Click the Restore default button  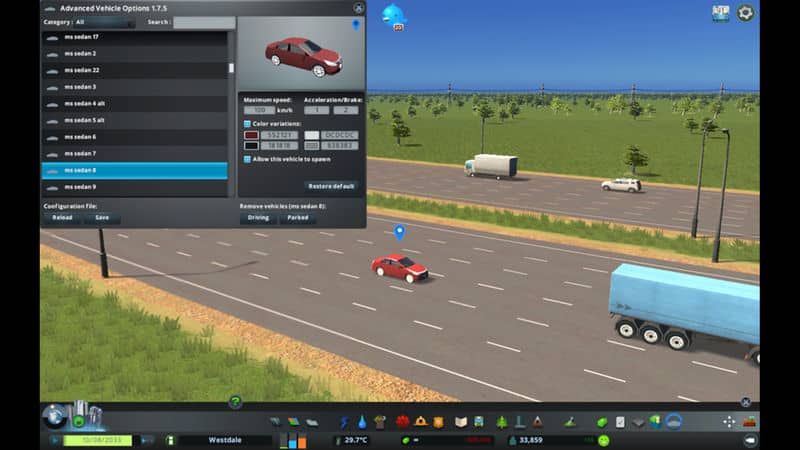pyautogui.click(x=331, y=186)
